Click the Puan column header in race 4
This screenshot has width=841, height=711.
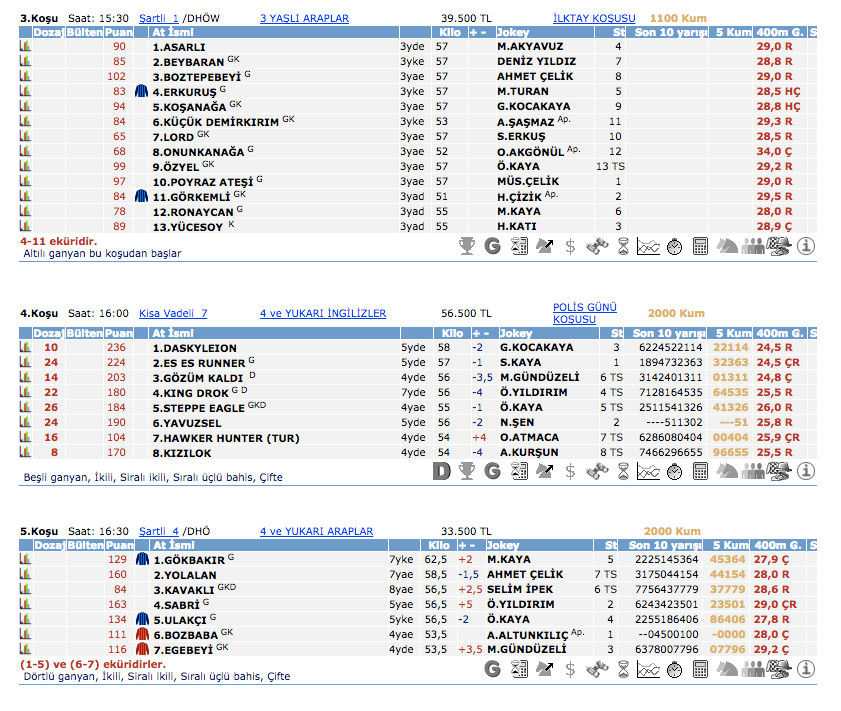(x=118, y=333)
